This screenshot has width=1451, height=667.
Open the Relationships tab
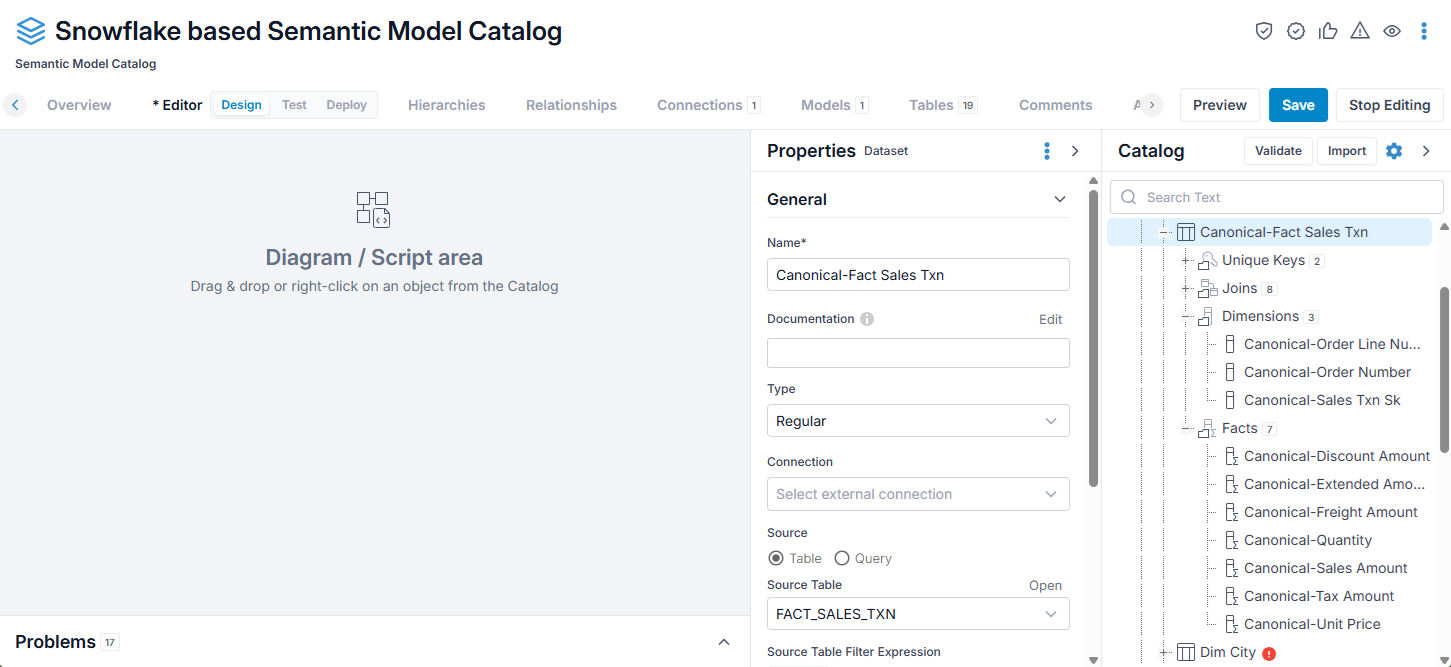click(571, 105)
